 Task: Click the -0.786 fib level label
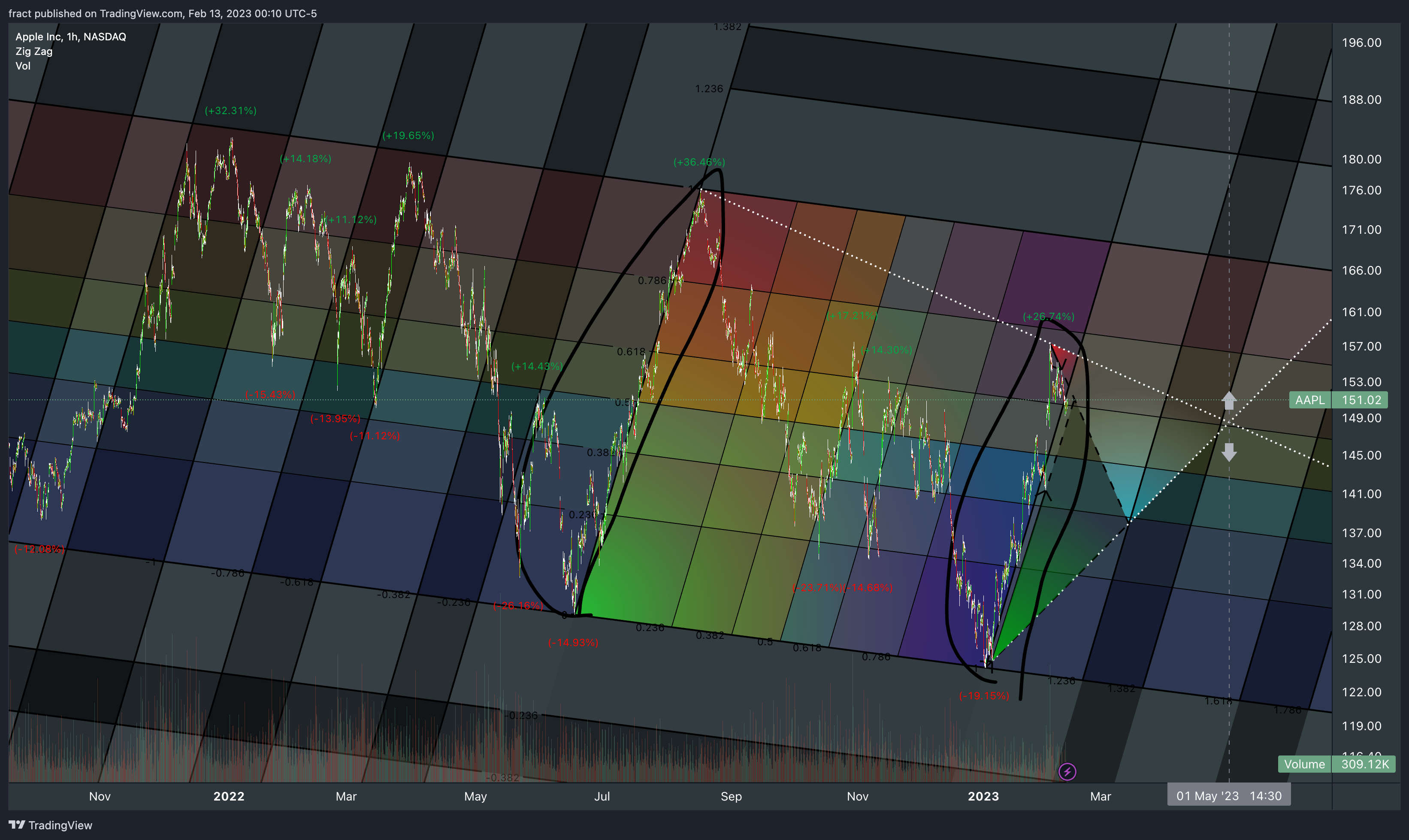[227, 573]
